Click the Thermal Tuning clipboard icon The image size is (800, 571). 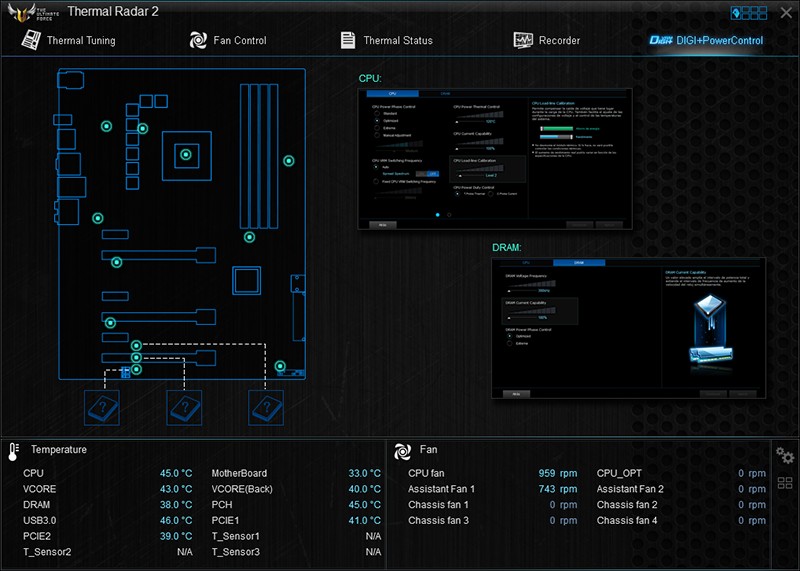tap(31, 40)
